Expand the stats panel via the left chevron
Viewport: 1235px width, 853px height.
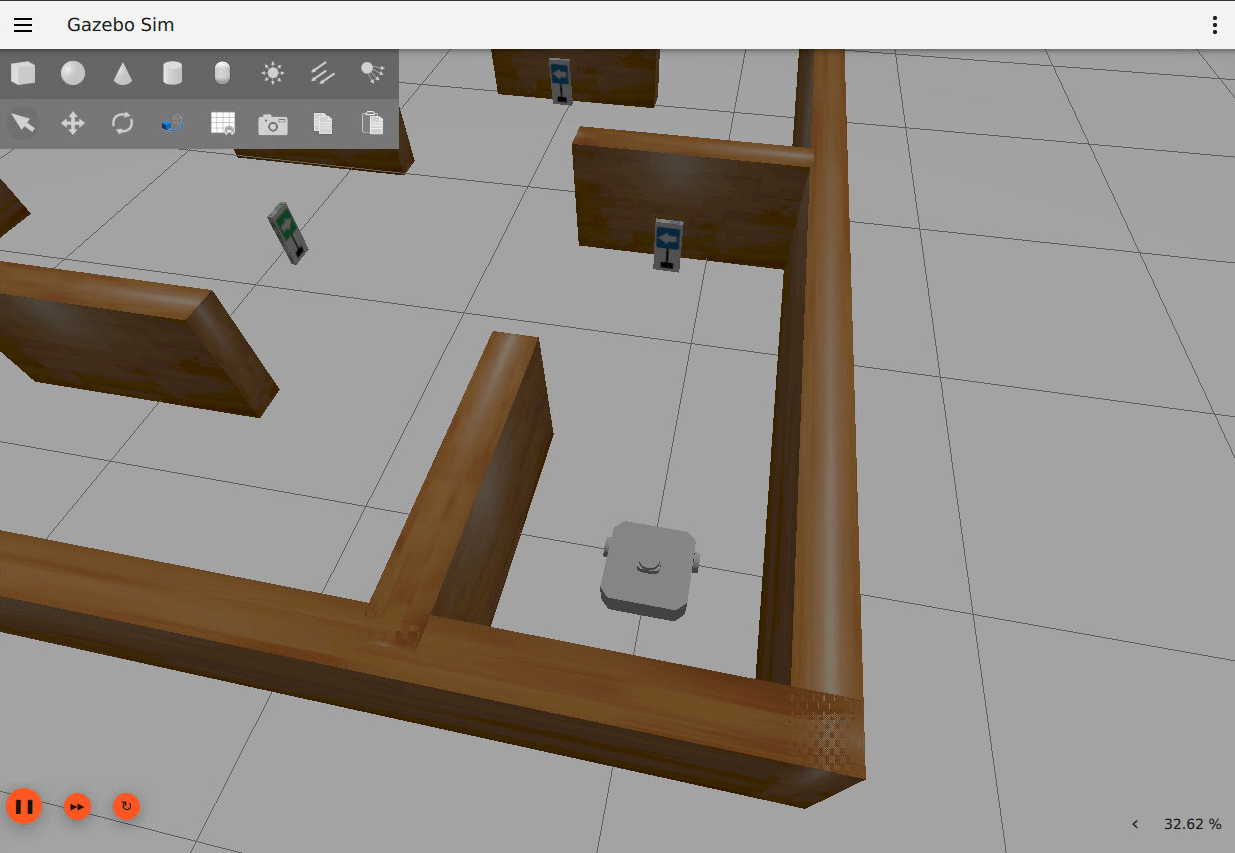pyautogui.click(x=1135, y=824)
